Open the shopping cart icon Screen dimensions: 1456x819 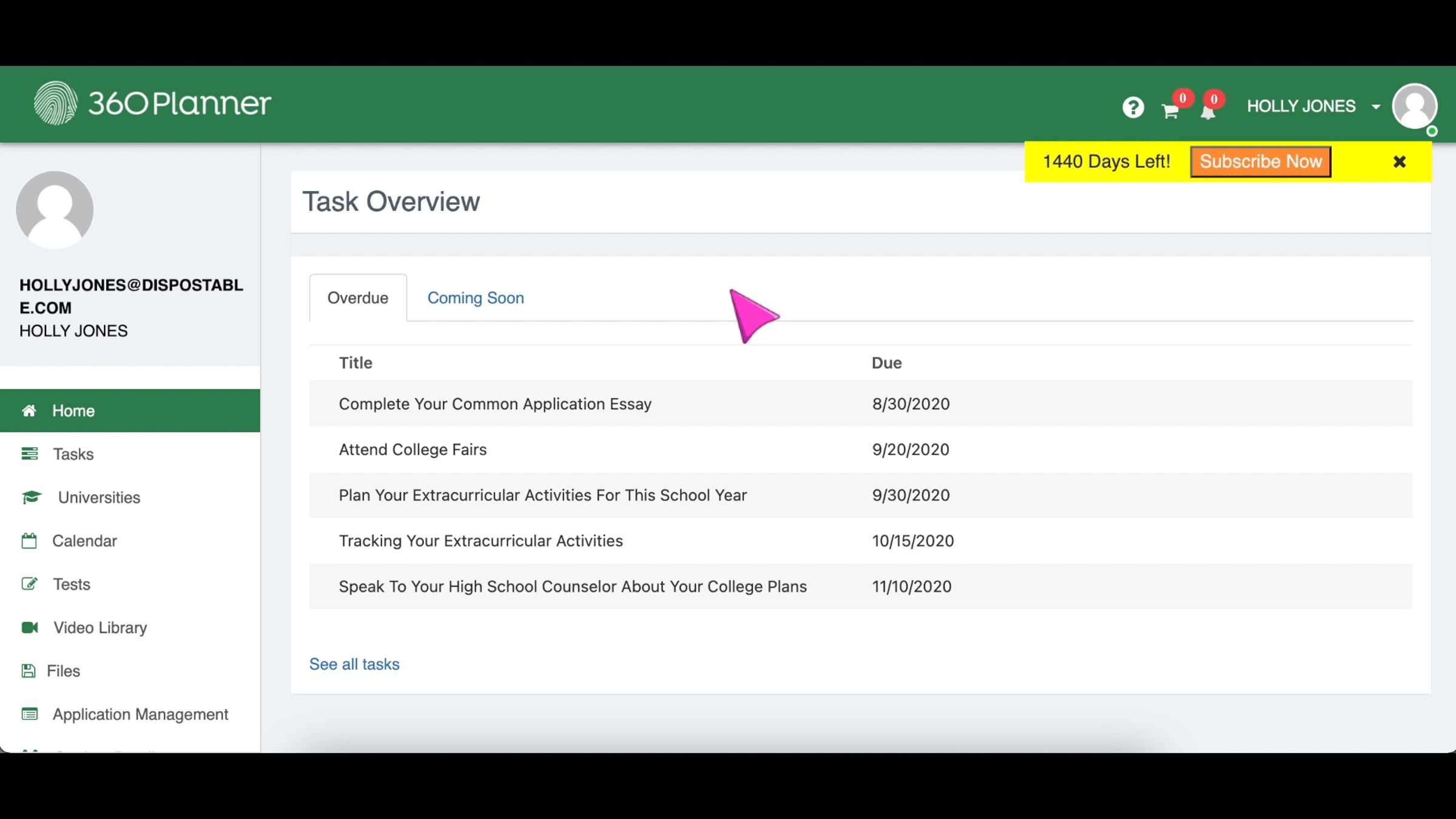[x=1170, y=111]
